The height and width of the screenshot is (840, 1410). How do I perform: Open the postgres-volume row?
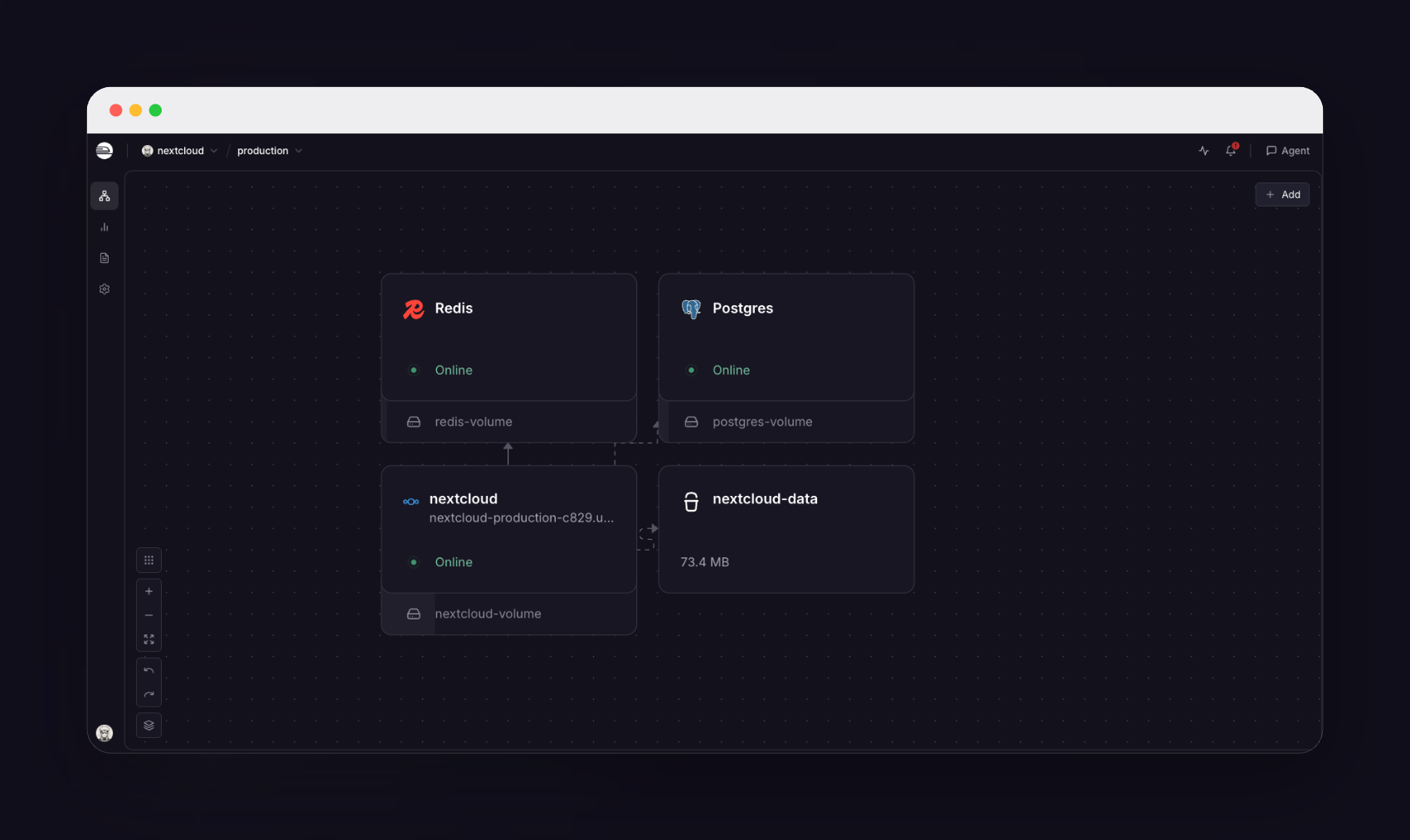(x=786, y=422)
